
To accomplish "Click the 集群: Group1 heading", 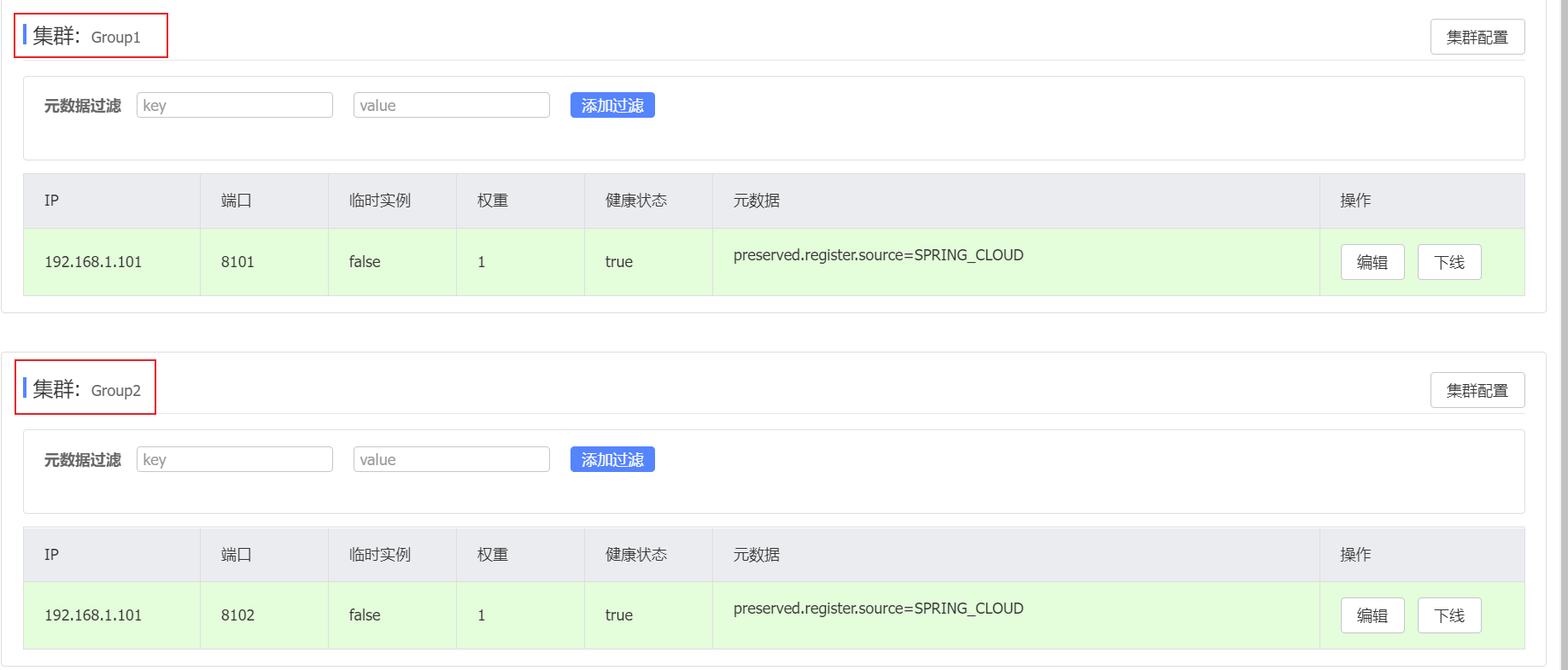I will pyautogui.click(x=86, y=36).
